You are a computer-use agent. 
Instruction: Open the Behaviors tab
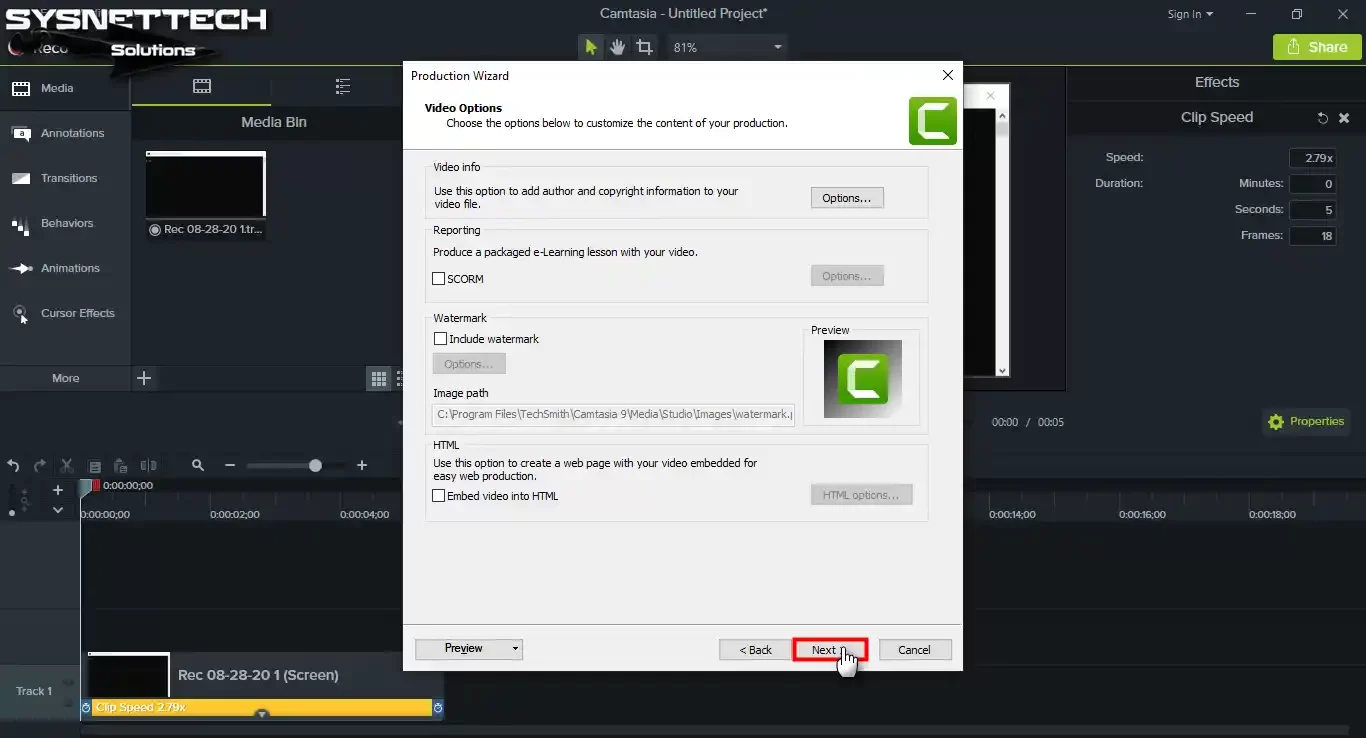tap(65, 223)
